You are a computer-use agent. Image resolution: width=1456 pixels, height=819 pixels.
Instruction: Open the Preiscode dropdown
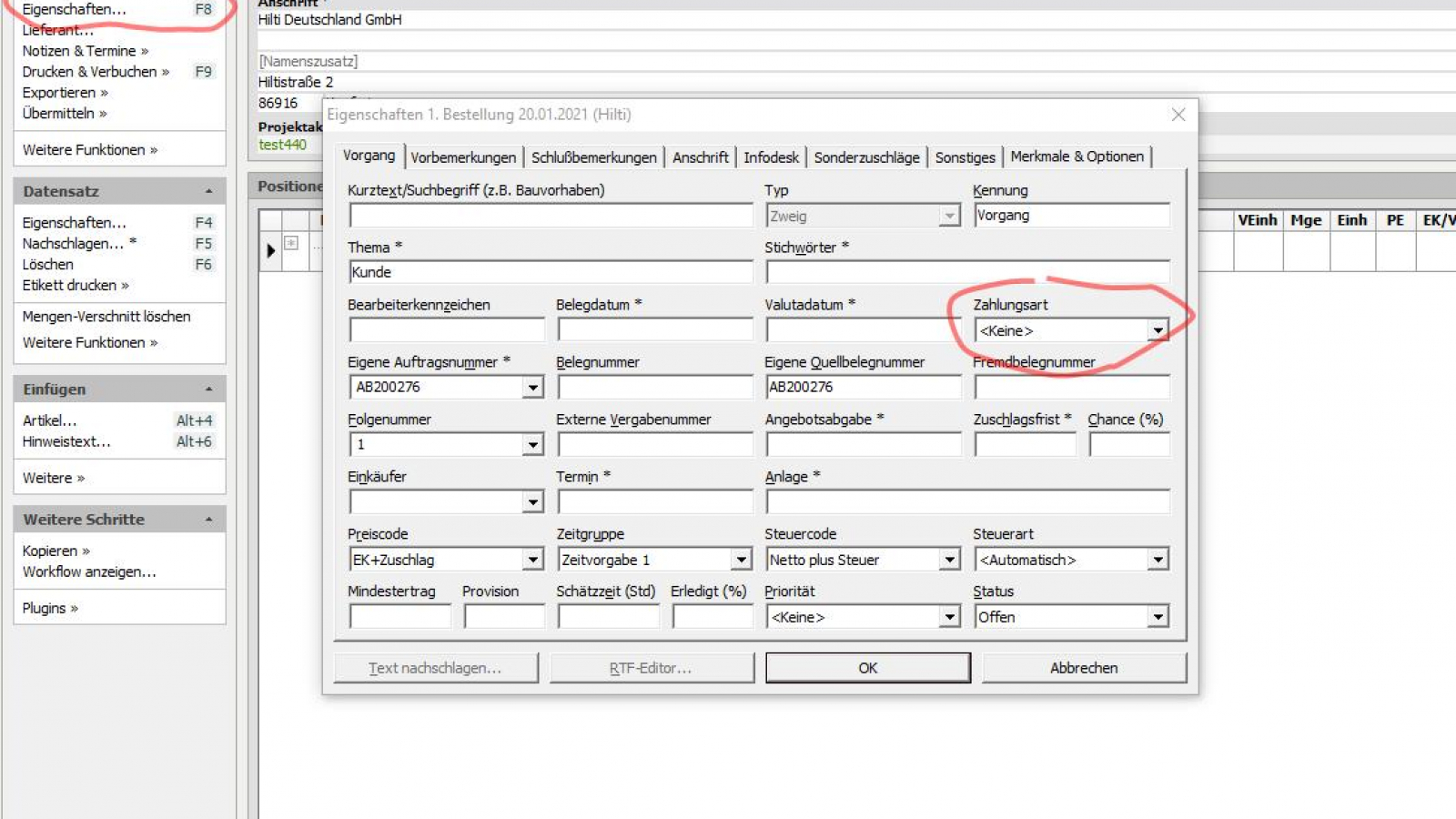click(x=532, y=560)
